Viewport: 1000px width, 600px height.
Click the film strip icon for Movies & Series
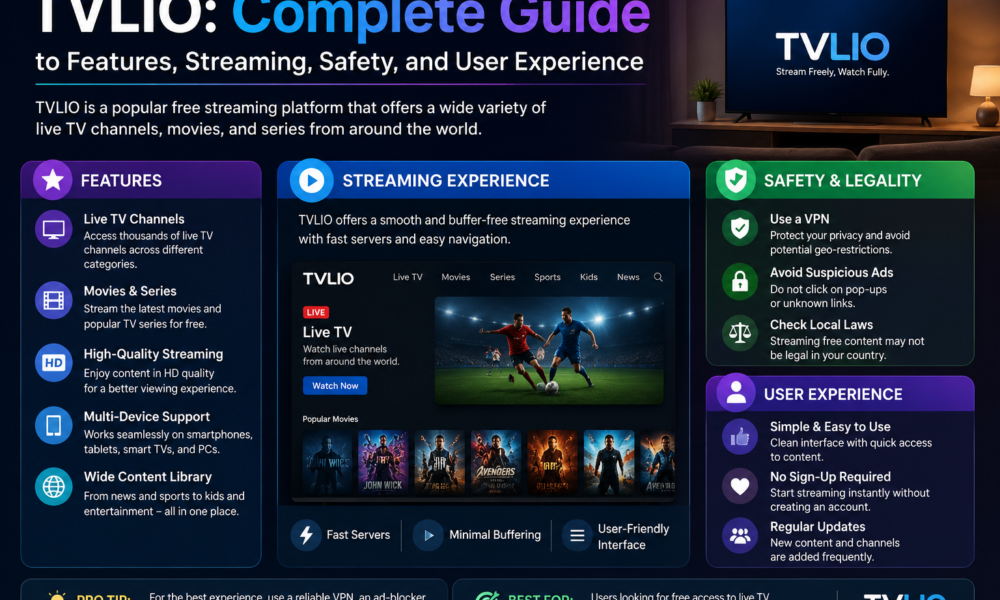54,300
